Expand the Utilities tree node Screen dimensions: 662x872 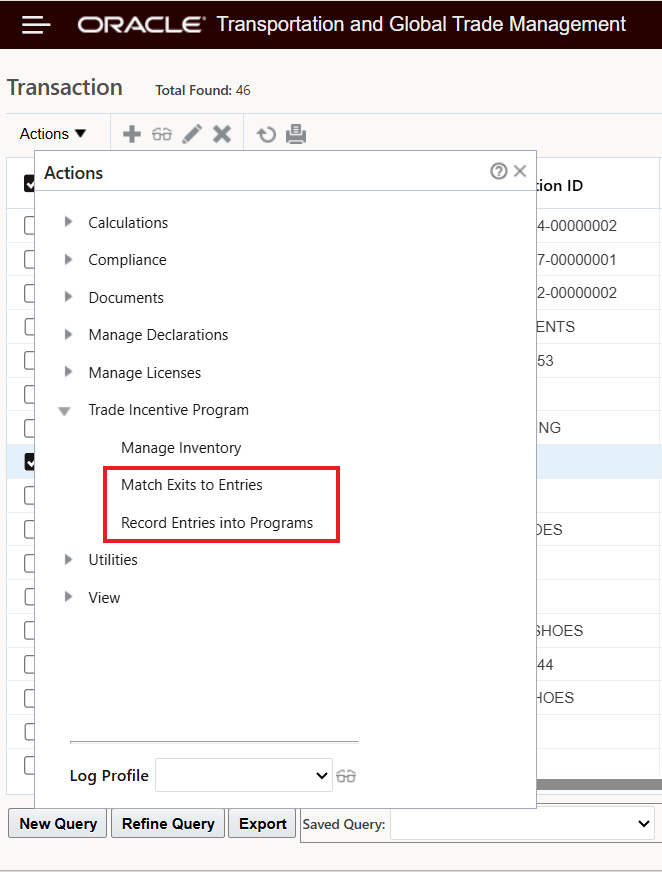[68, 559]
